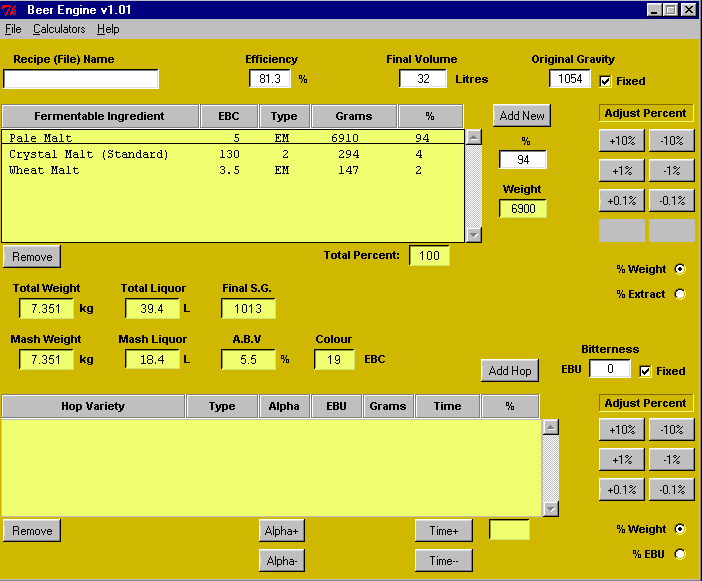Click the Total Liquor value 39.4
The image size is (702, 581).
[152, 308]
